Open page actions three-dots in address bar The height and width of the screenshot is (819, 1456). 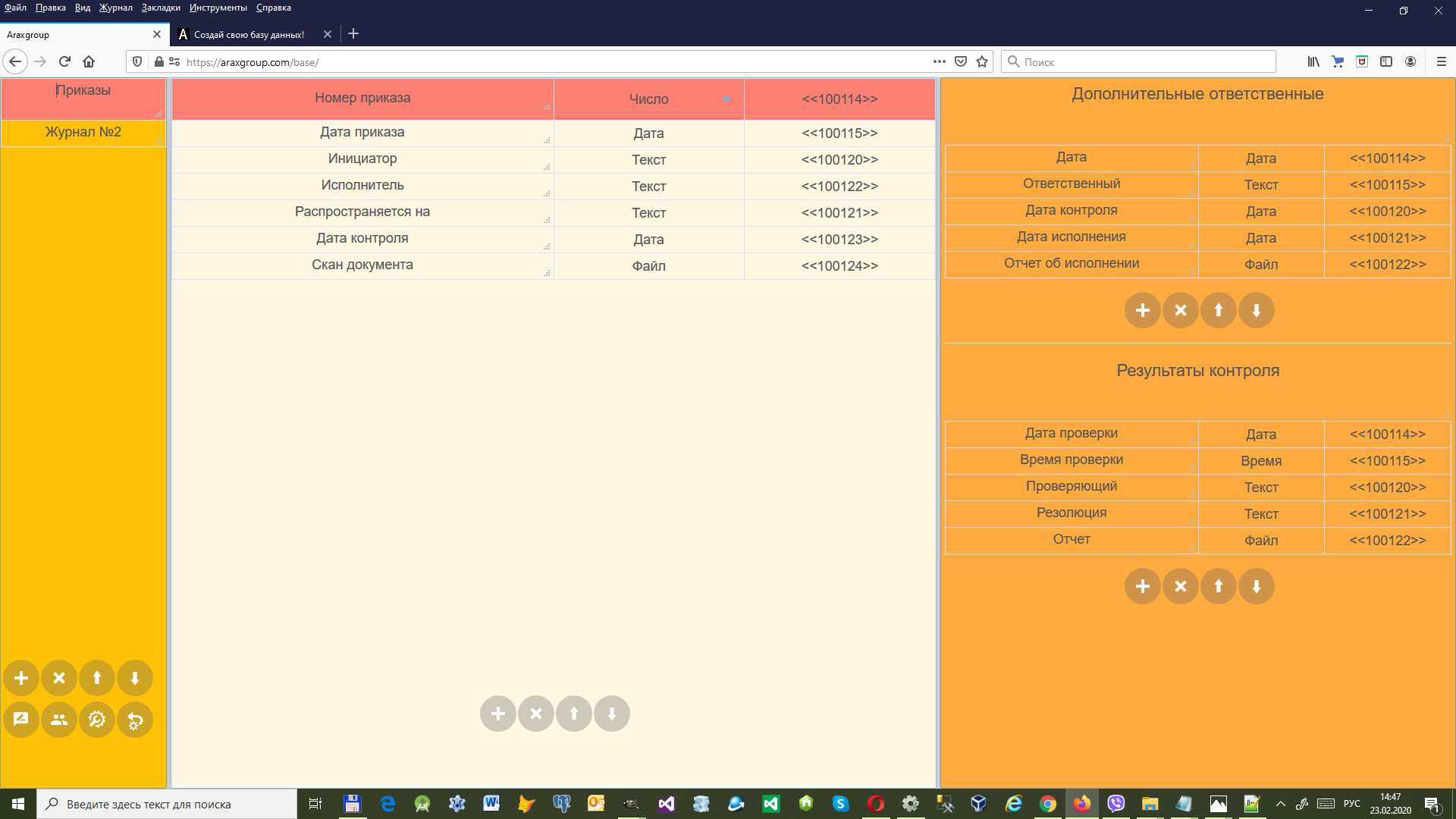tap(940, 62)
